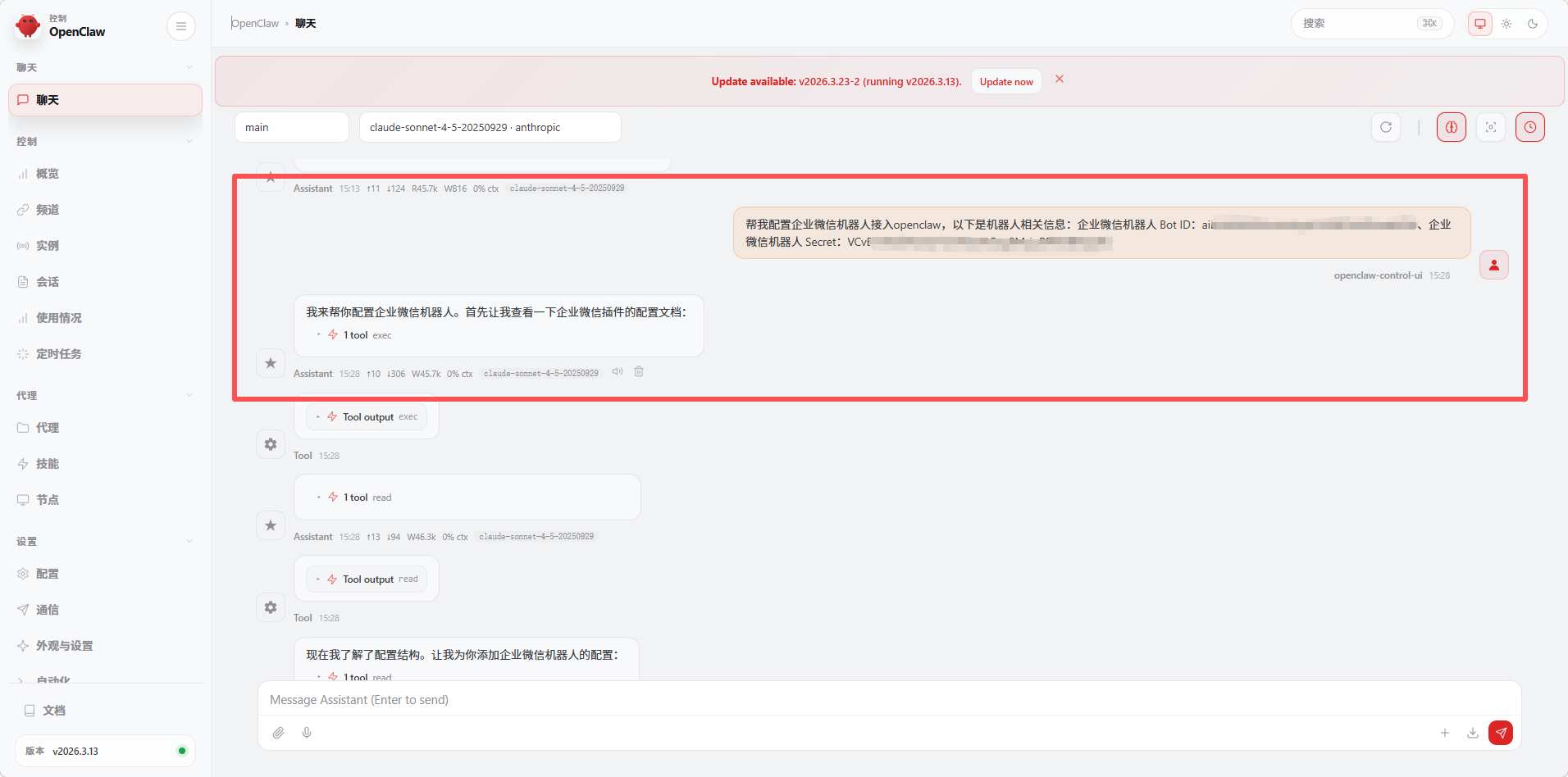Open the main session dropdown

coord(291,127)
